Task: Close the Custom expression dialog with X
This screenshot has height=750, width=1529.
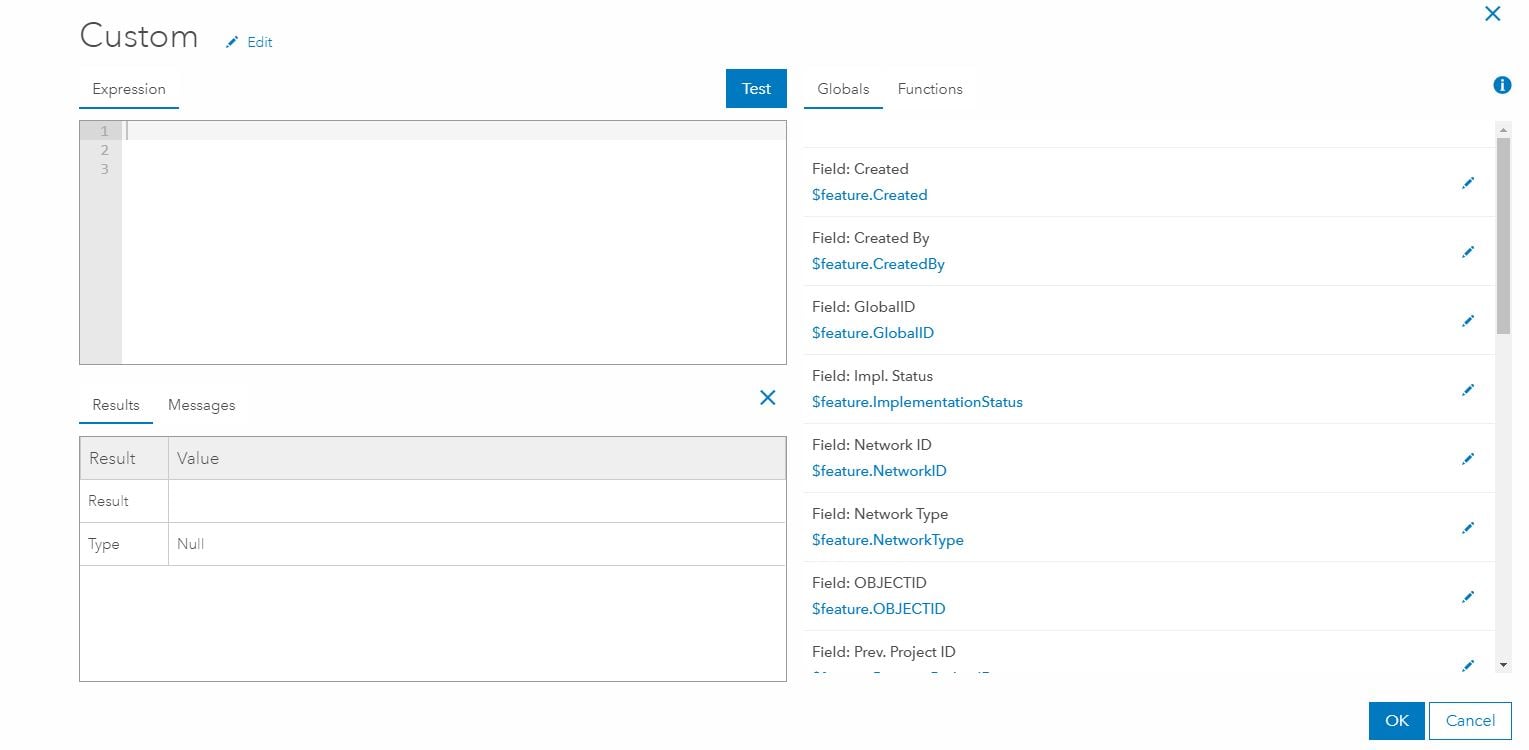Action: click(1492, 14)
